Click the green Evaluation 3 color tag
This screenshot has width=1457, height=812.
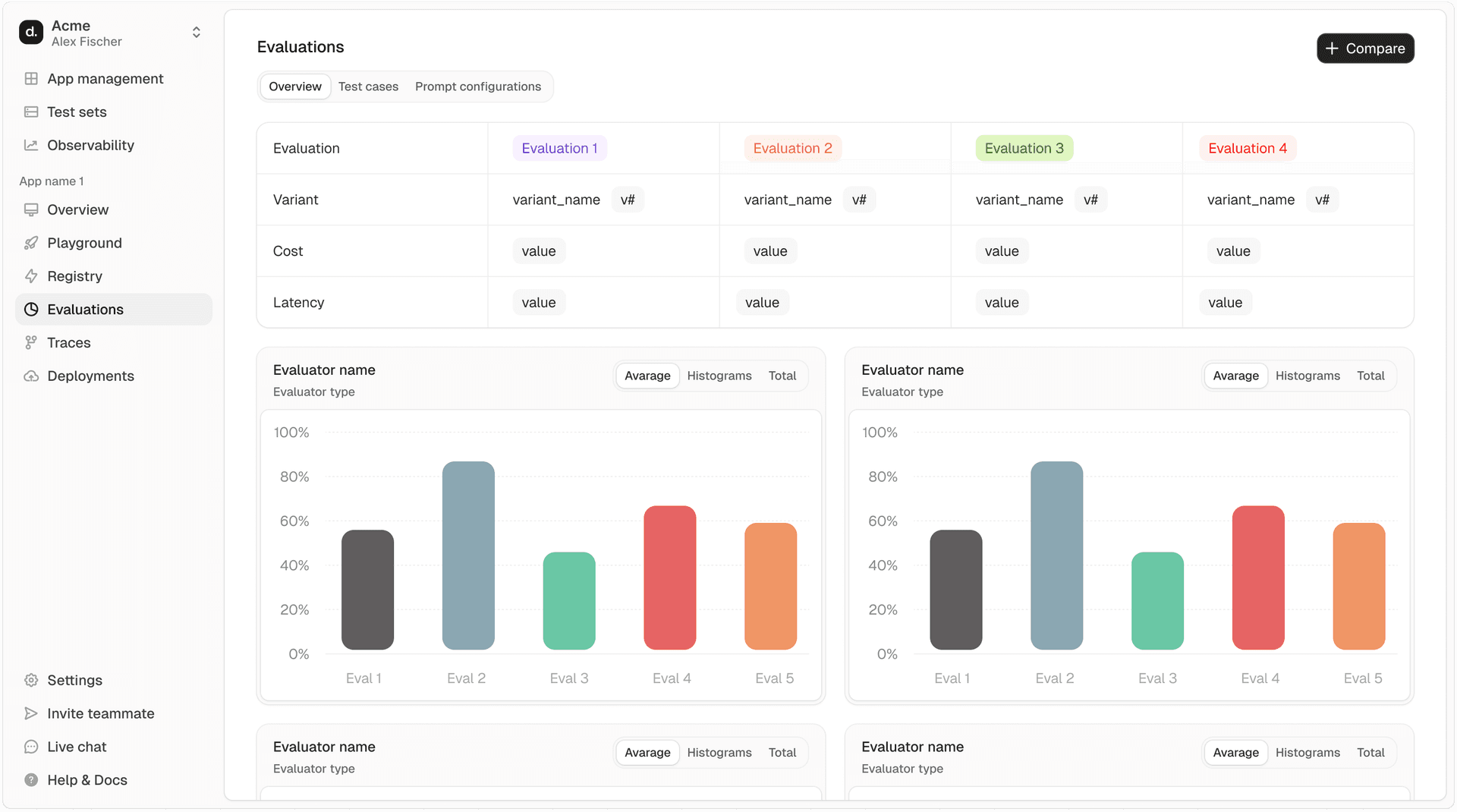(1024, 149)
